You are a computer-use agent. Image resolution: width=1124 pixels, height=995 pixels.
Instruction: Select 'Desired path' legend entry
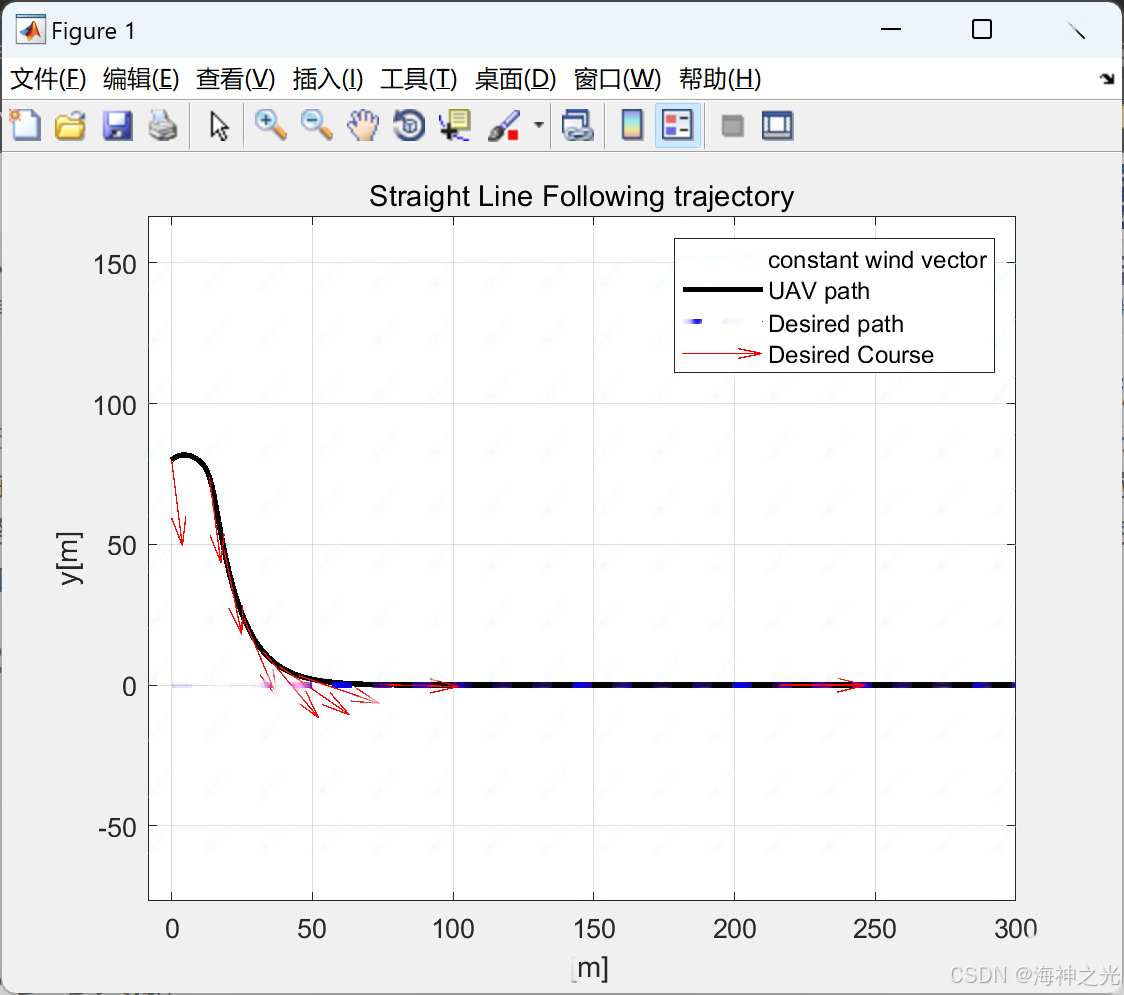(835, 323)
